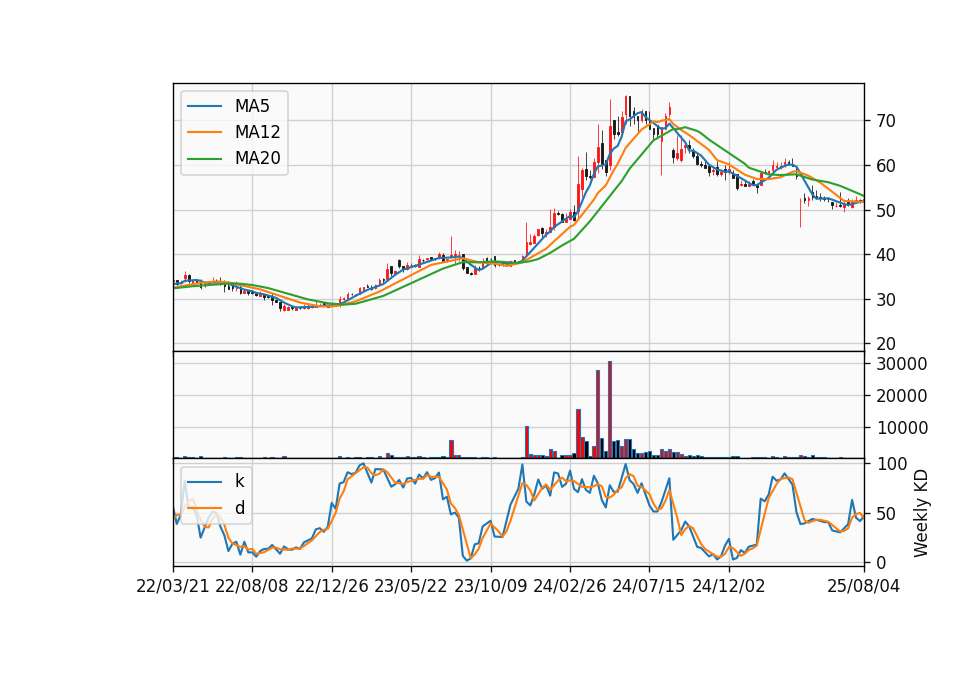
Task: Click the 10000 volume axis label
Action: tap(902, 428)
